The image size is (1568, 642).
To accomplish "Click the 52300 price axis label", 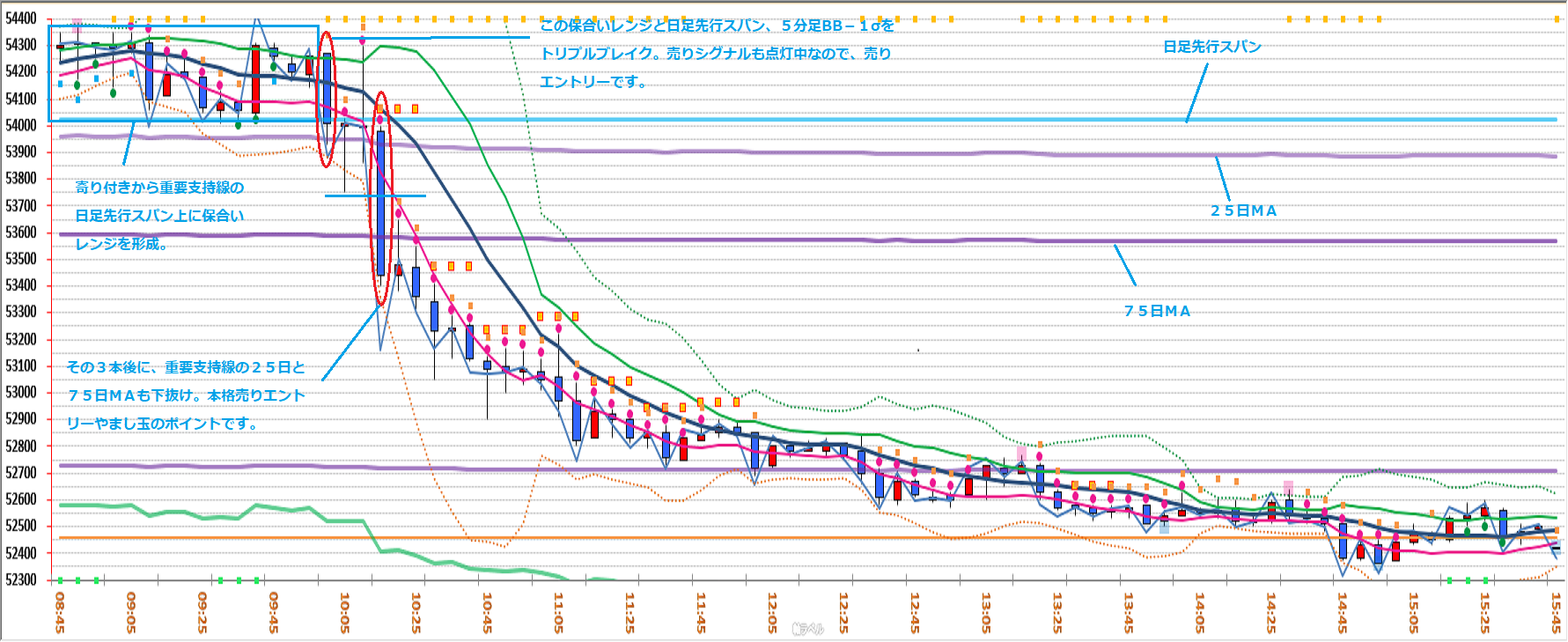I will (21, 579).
